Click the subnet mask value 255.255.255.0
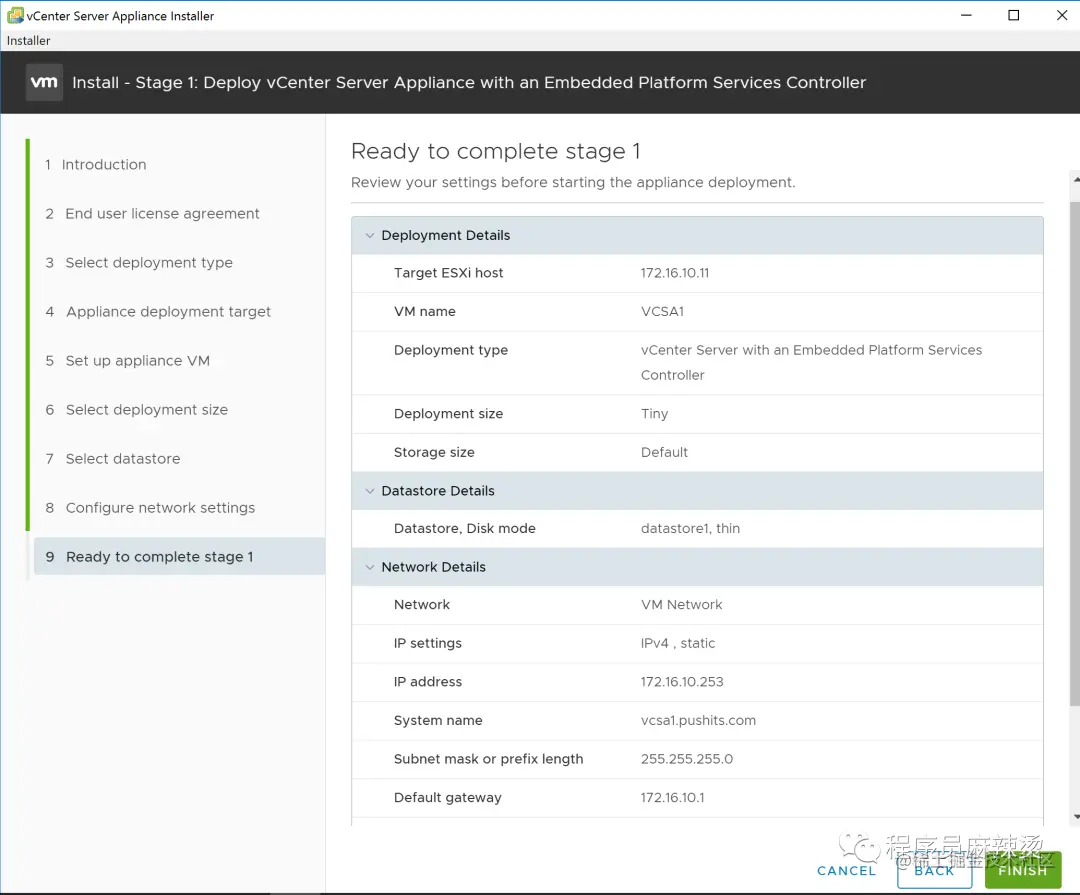This screenshot has width=1080, height=895. tap(687, 759)
